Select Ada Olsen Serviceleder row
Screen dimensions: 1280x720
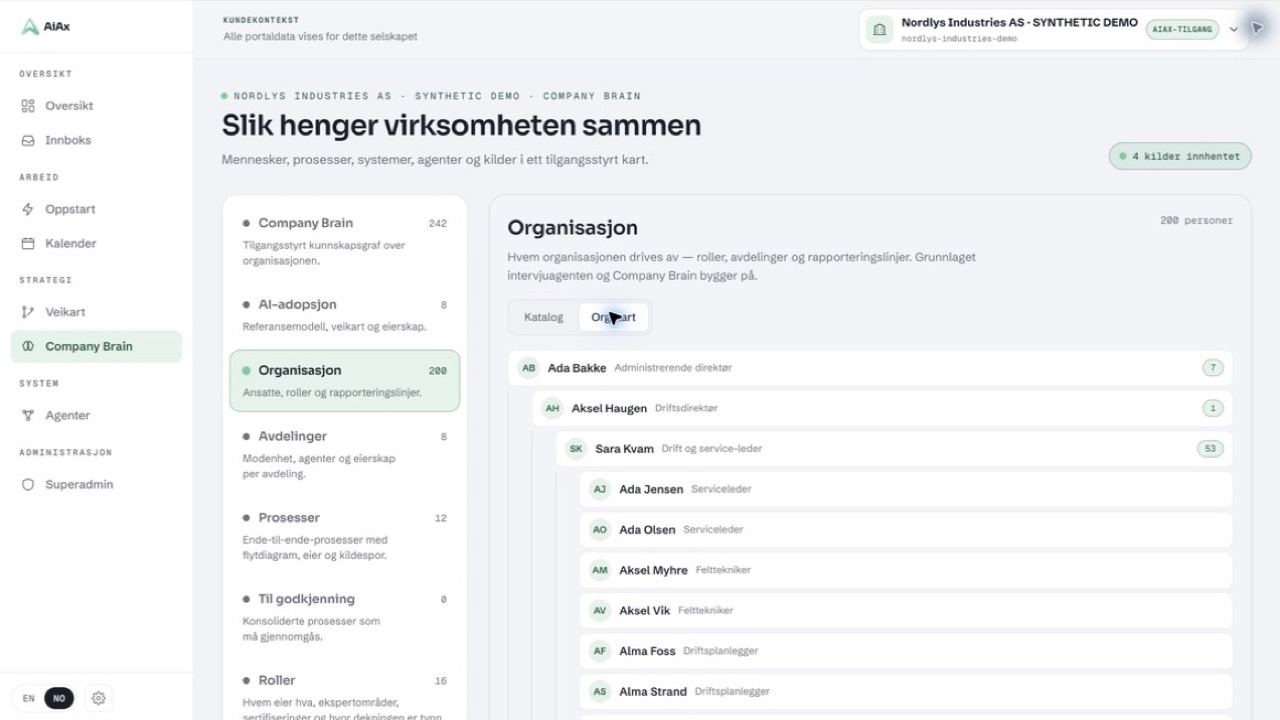click(906, 530)
